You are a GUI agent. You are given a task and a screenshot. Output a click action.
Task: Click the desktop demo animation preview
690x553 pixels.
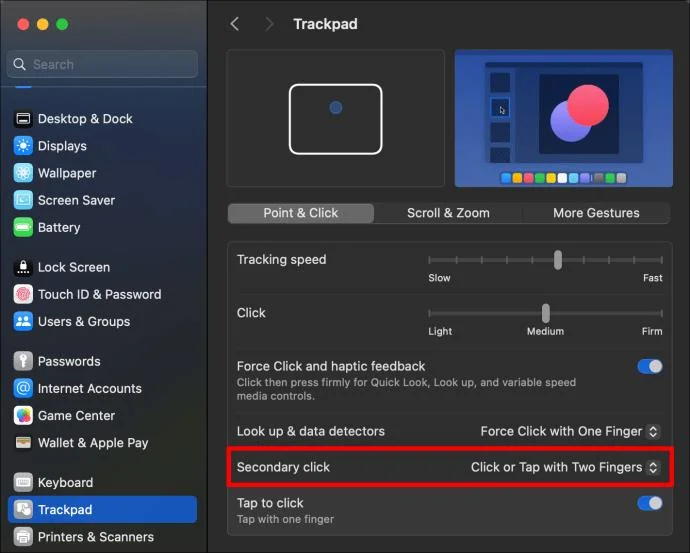(563, 118)
